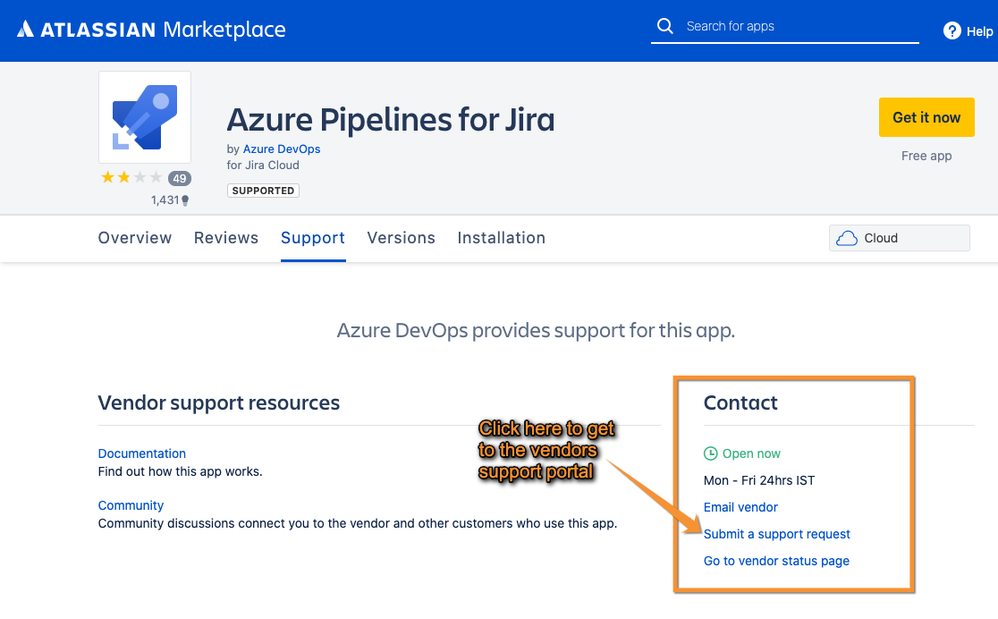Click the search magnifier icon
This screenshot has width=998, height=619.
665,26
